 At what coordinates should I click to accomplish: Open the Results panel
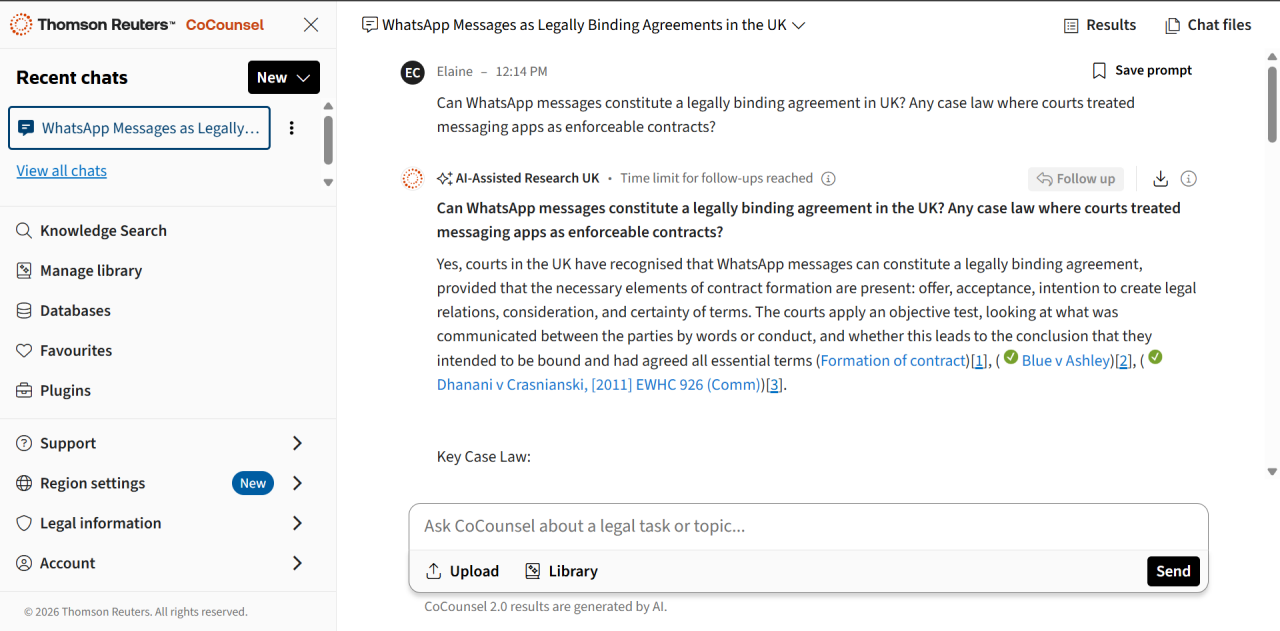click(x=1100, y=24)
